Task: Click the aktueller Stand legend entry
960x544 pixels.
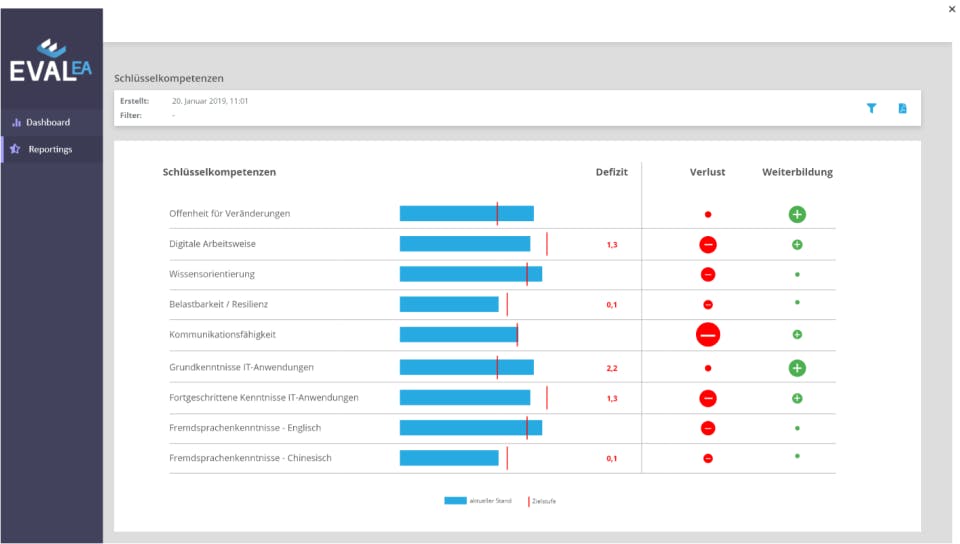Action: (x=478, y=501)
